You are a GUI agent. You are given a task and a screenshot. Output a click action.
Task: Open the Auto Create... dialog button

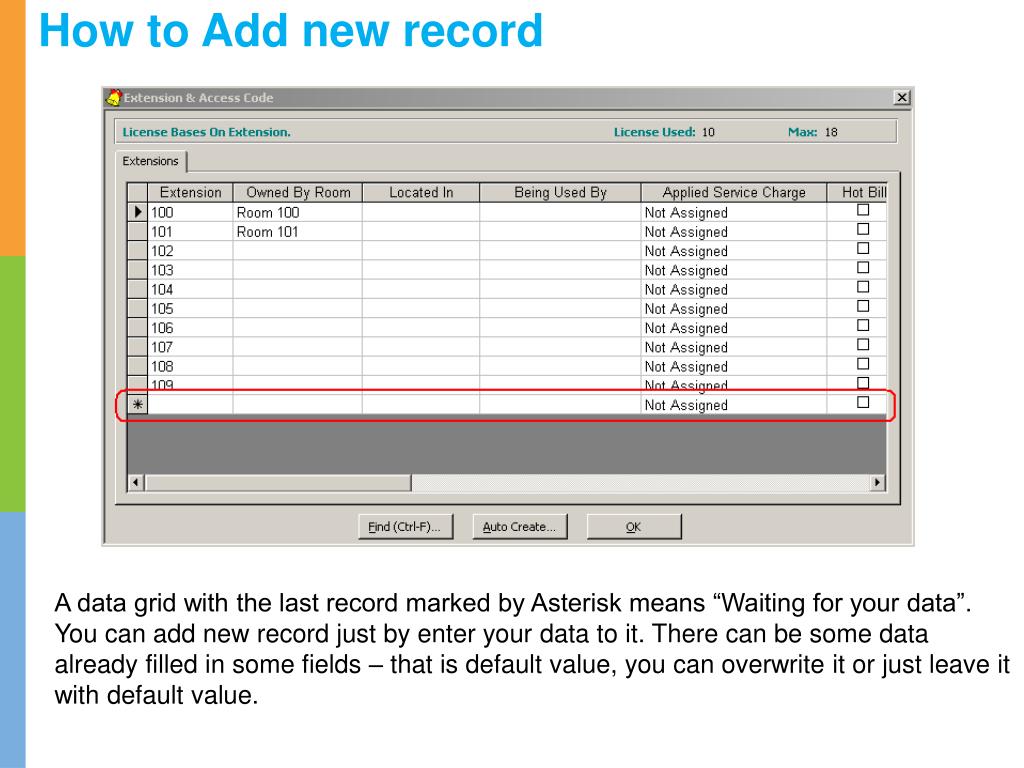click(519, 526)
